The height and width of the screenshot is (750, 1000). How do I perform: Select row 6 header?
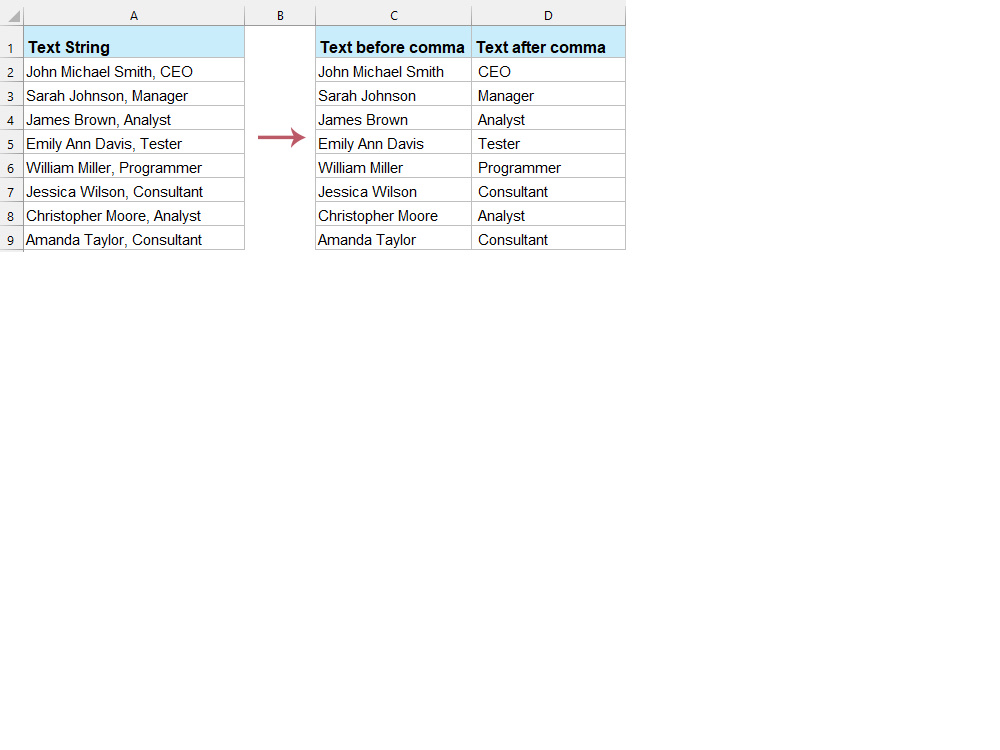11,166
